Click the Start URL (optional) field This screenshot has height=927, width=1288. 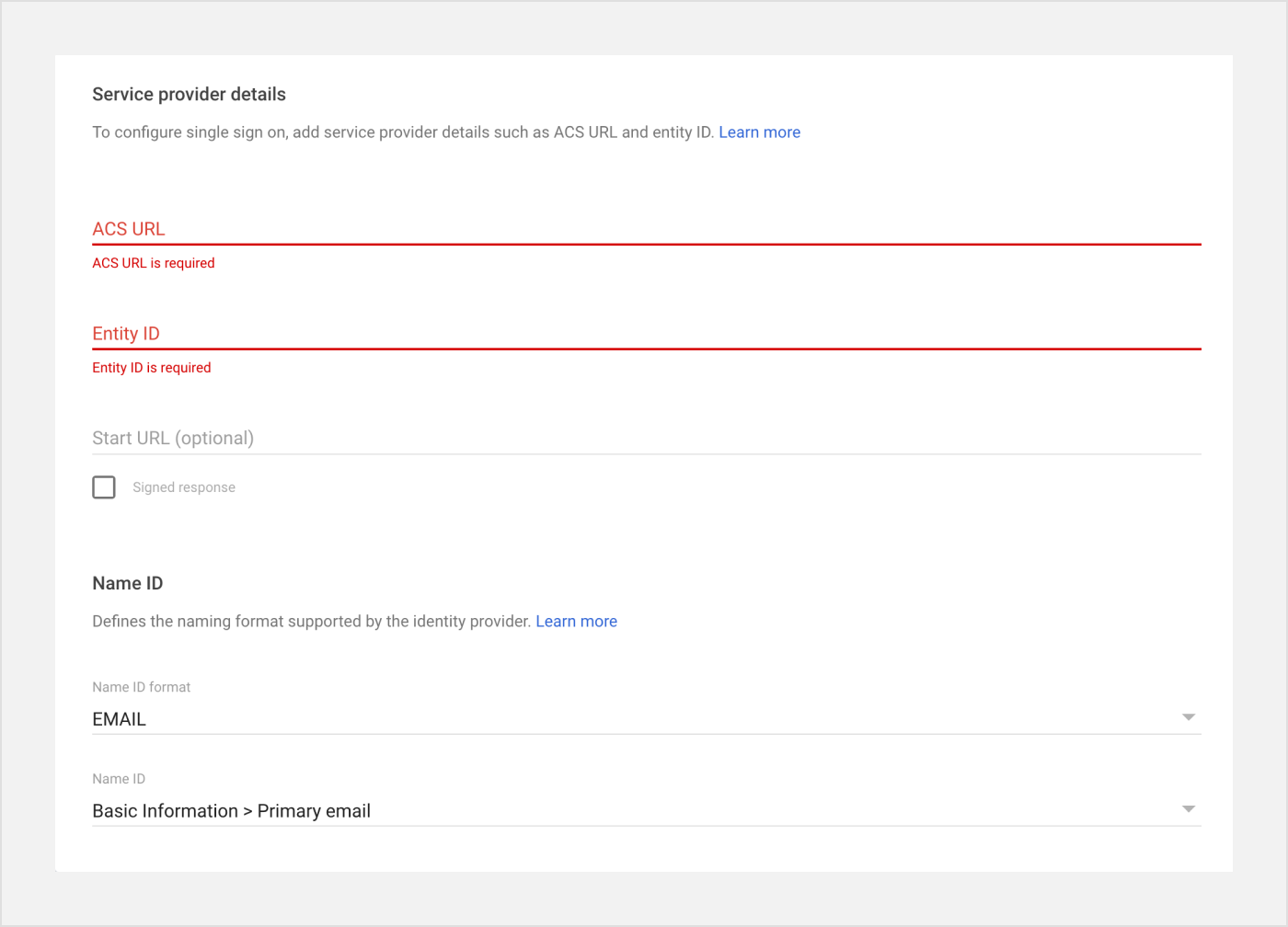pyautogui.click(x=646, y=439)
